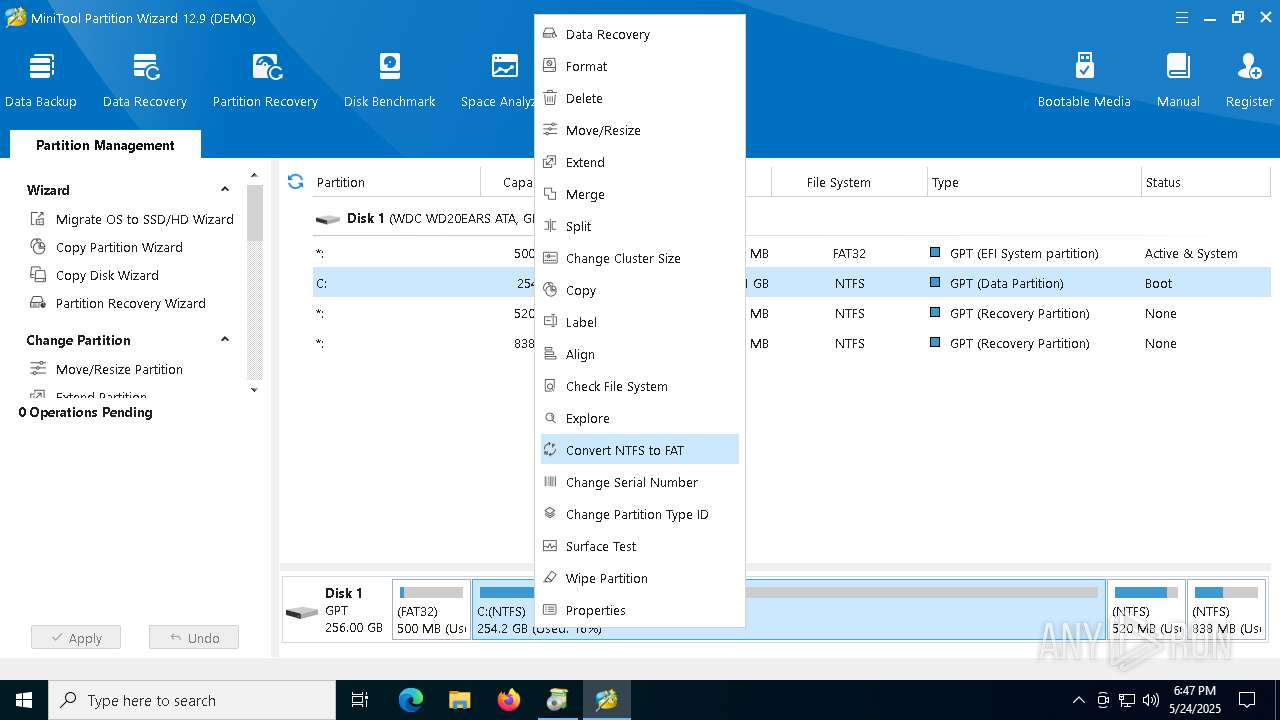Open the Task View button

click(361, 700)
